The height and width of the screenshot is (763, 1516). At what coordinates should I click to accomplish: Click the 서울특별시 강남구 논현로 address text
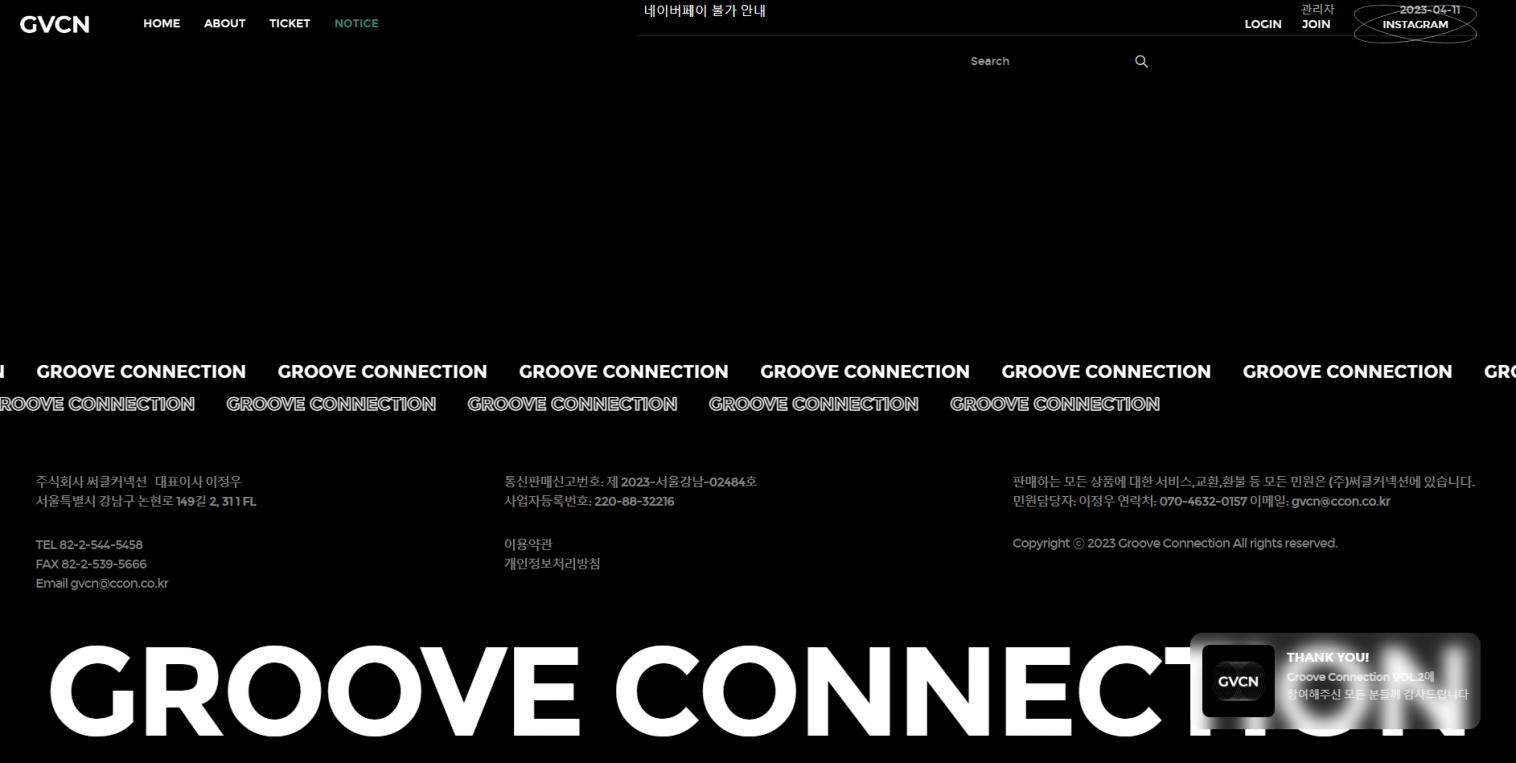coord(146,501)
